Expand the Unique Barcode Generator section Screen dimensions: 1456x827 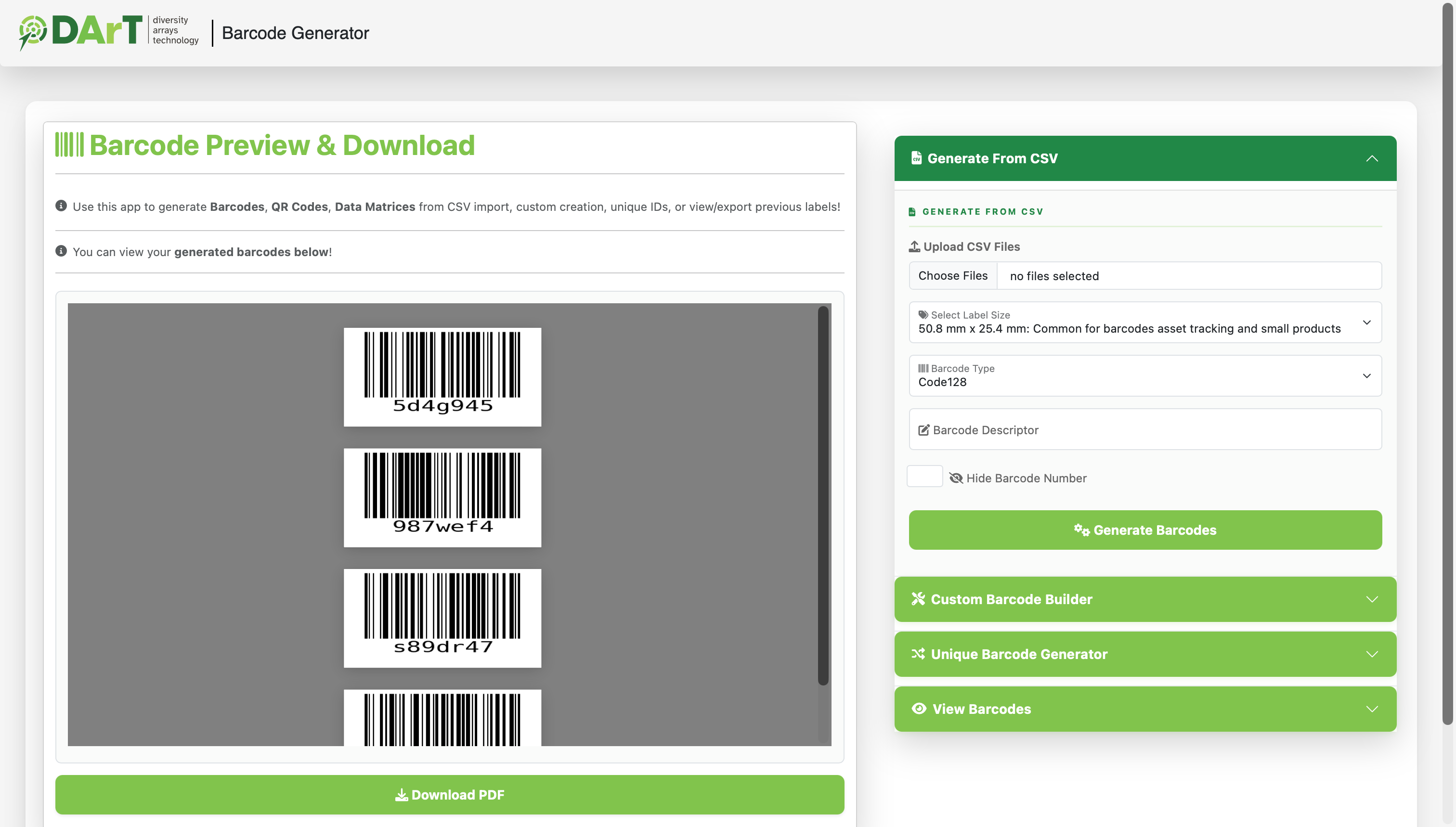[x=1144, y=654]
